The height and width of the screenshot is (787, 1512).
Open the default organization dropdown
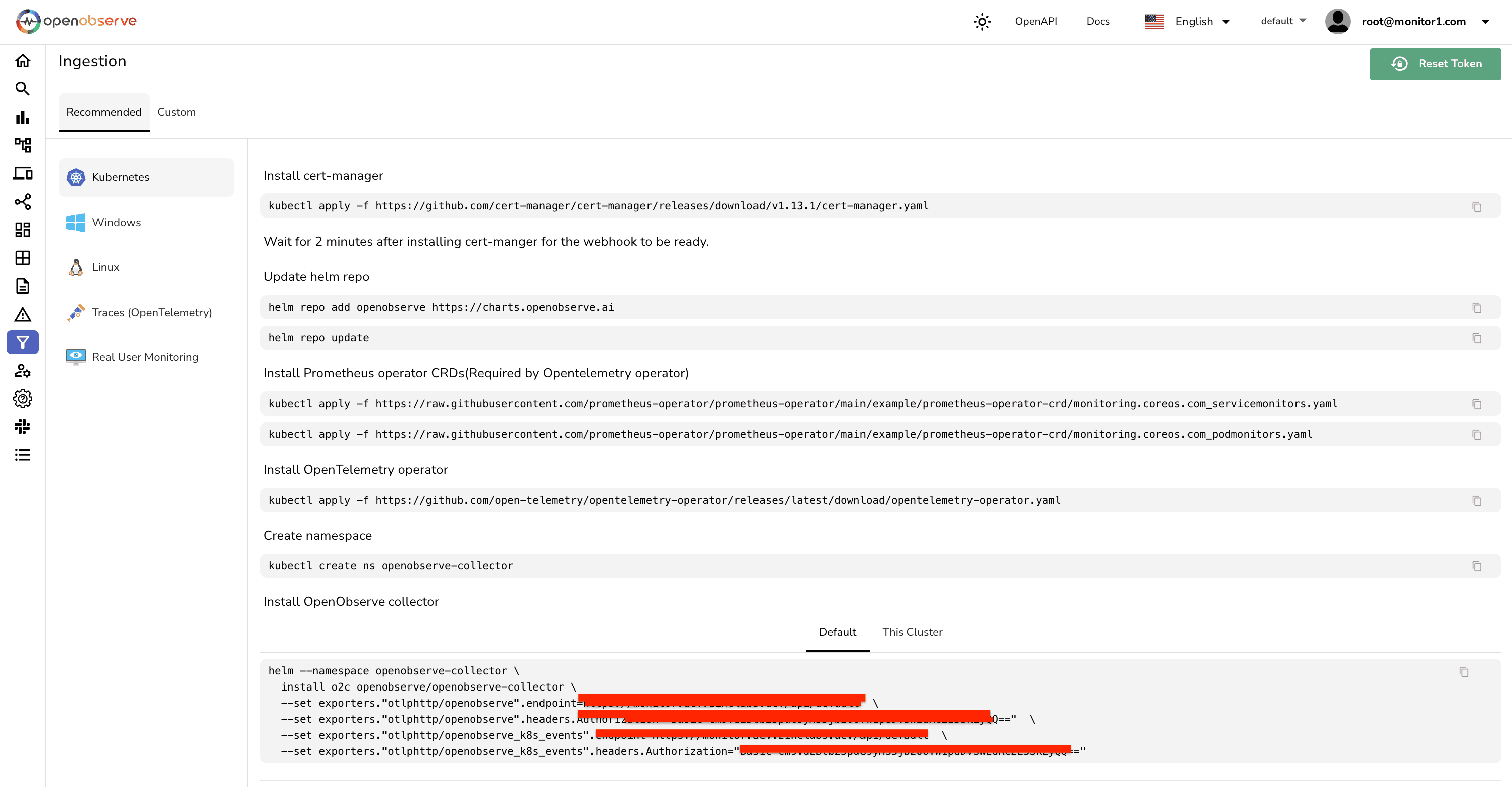(1283, 21)
